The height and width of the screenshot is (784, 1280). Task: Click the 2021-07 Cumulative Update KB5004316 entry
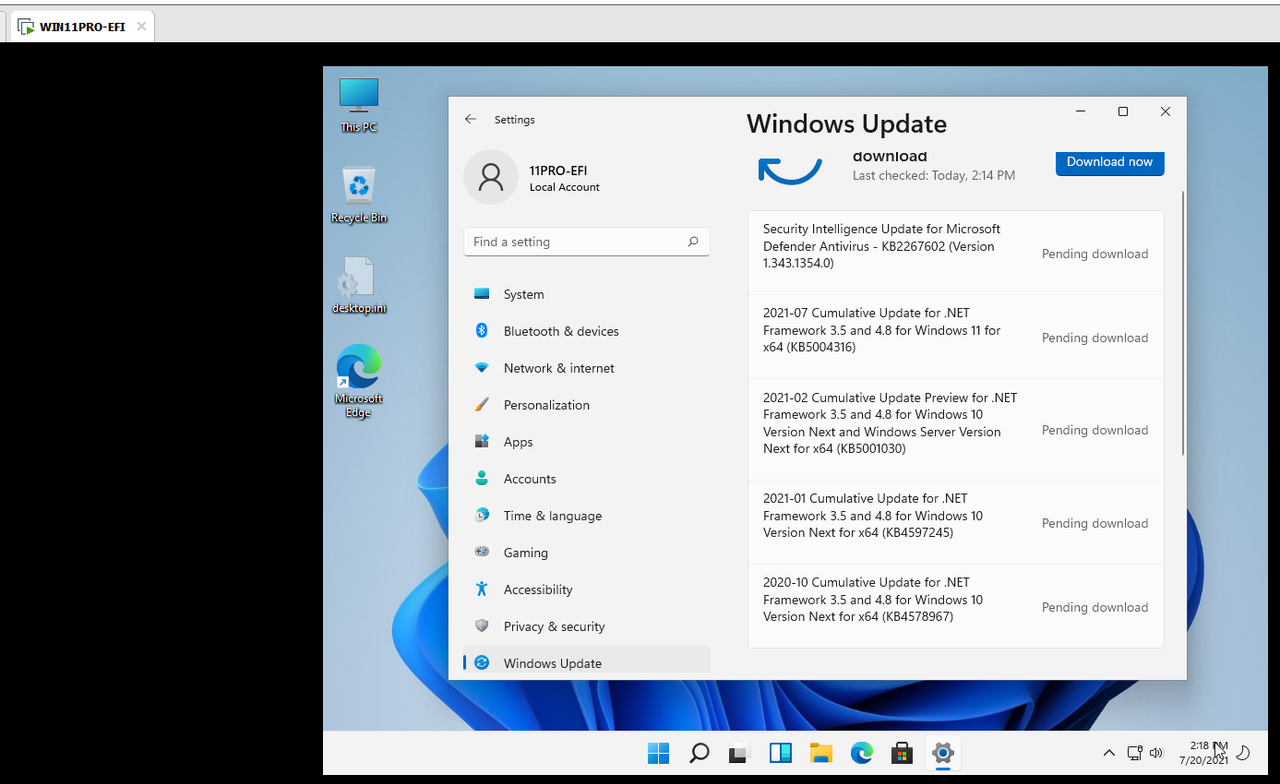(956, 337)
